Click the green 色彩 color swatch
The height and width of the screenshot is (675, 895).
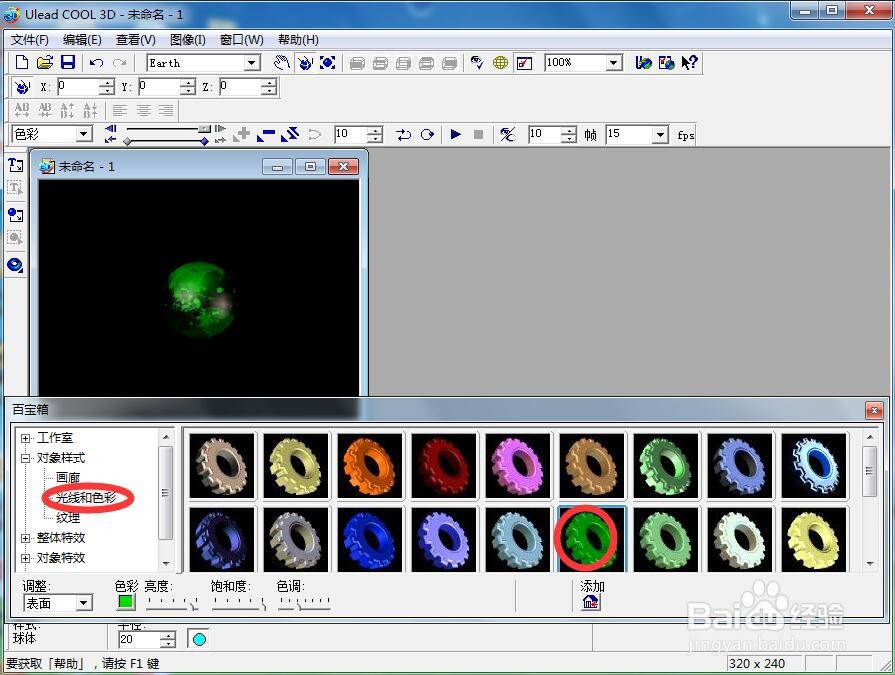126,601
